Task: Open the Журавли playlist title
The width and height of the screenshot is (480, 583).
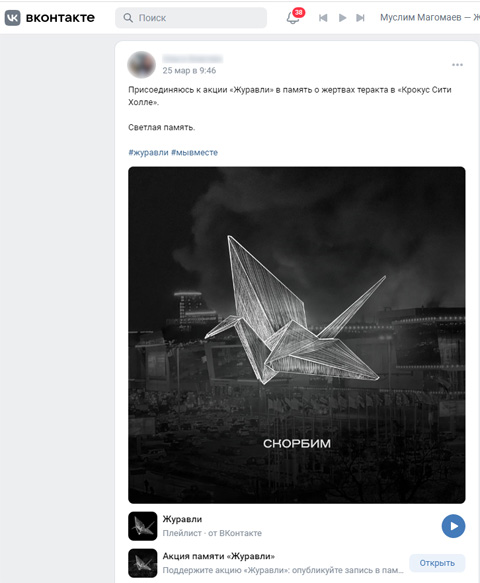Action: click(x=182, y=519)
